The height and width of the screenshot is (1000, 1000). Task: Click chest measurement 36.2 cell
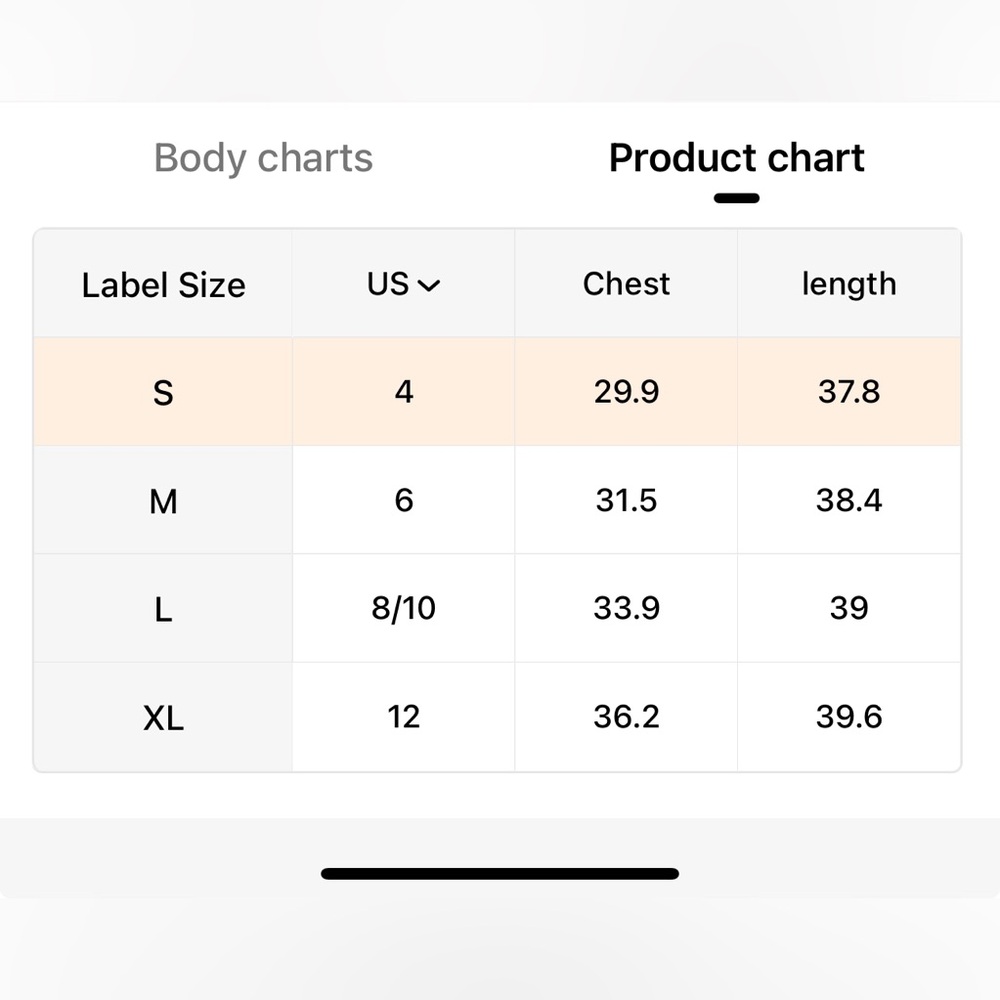pos(626,716)
